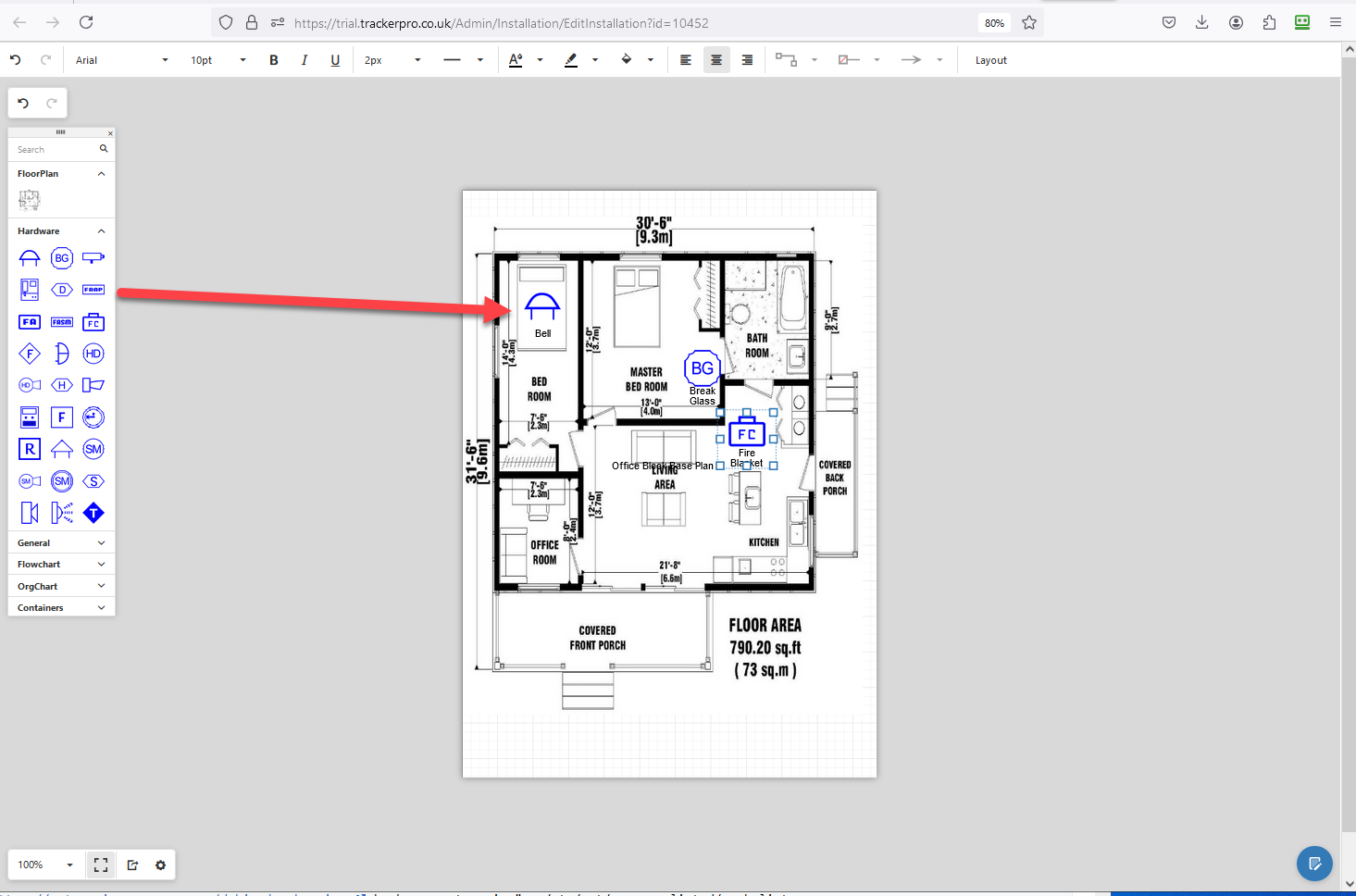This screenshot has height=896, width=1356.
Task: Expand the General palette section
Action: point(101,543)
